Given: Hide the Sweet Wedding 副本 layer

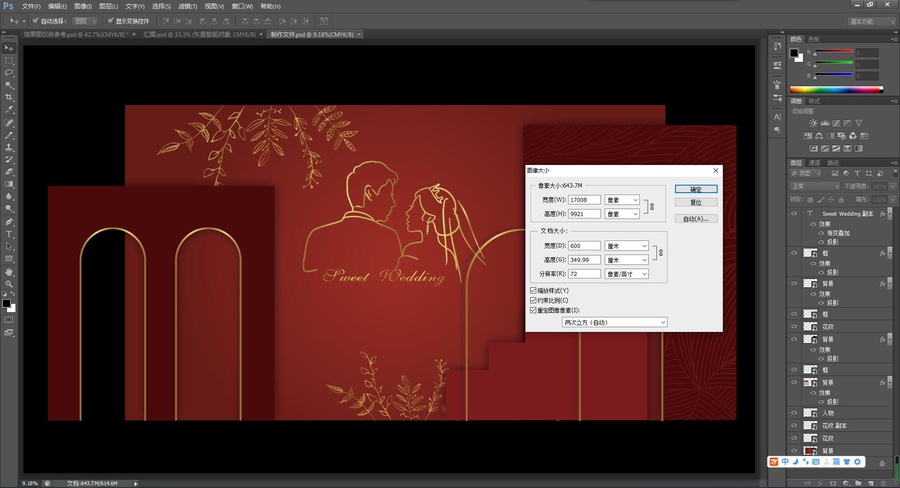Looking at the screenshot, I should click(x=794, y=213).
